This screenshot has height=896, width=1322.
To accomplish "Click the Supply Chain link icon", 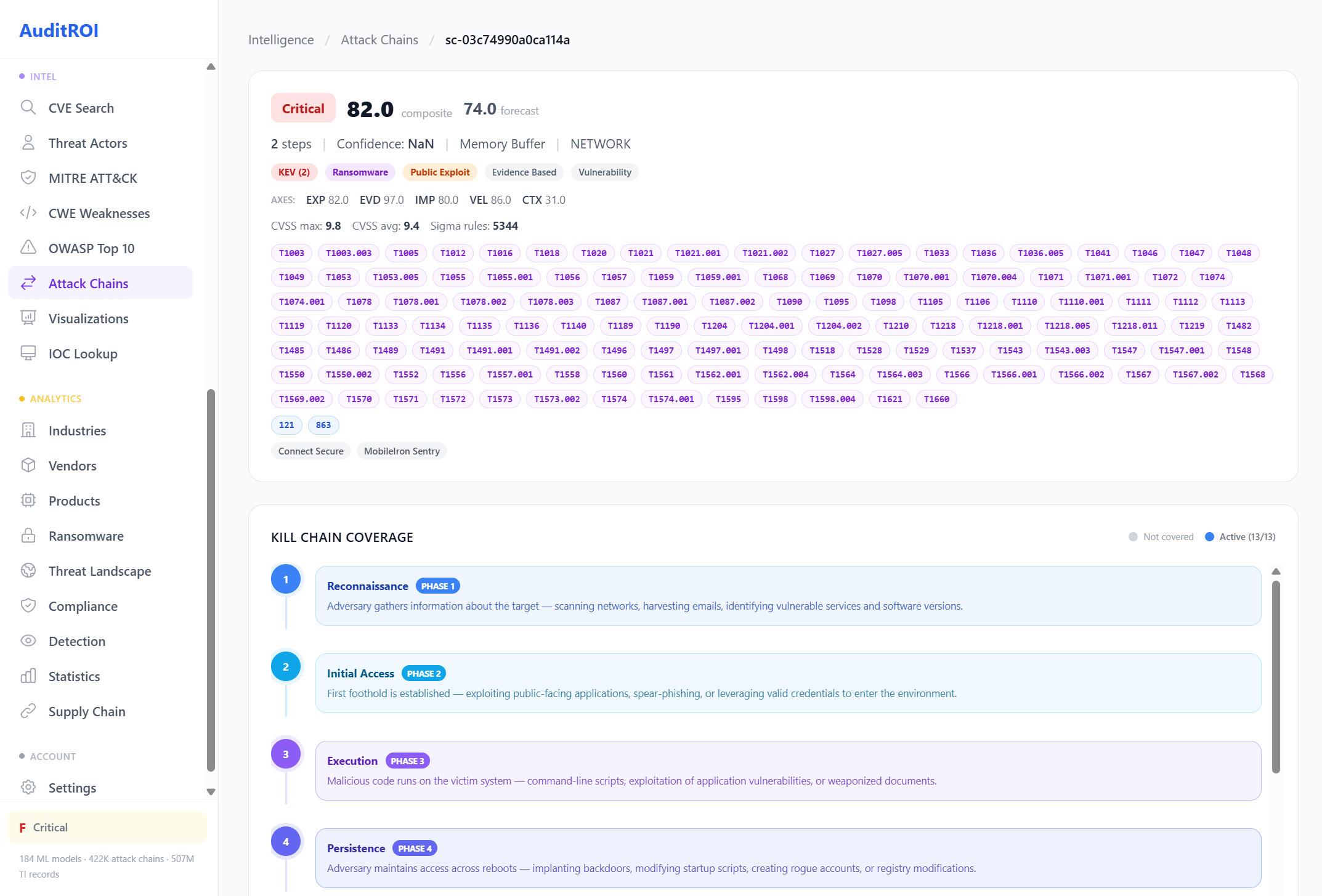I will [28, 711].
